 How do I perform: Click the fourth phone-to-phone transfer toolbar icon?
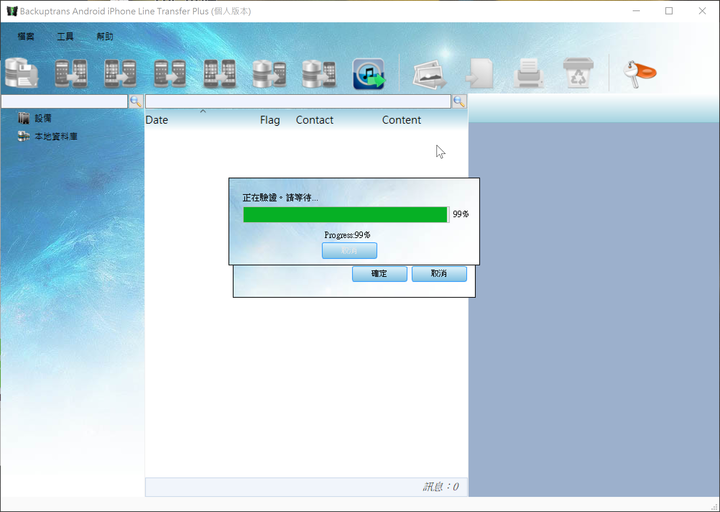pyautogui.click(x=219, y=73)
